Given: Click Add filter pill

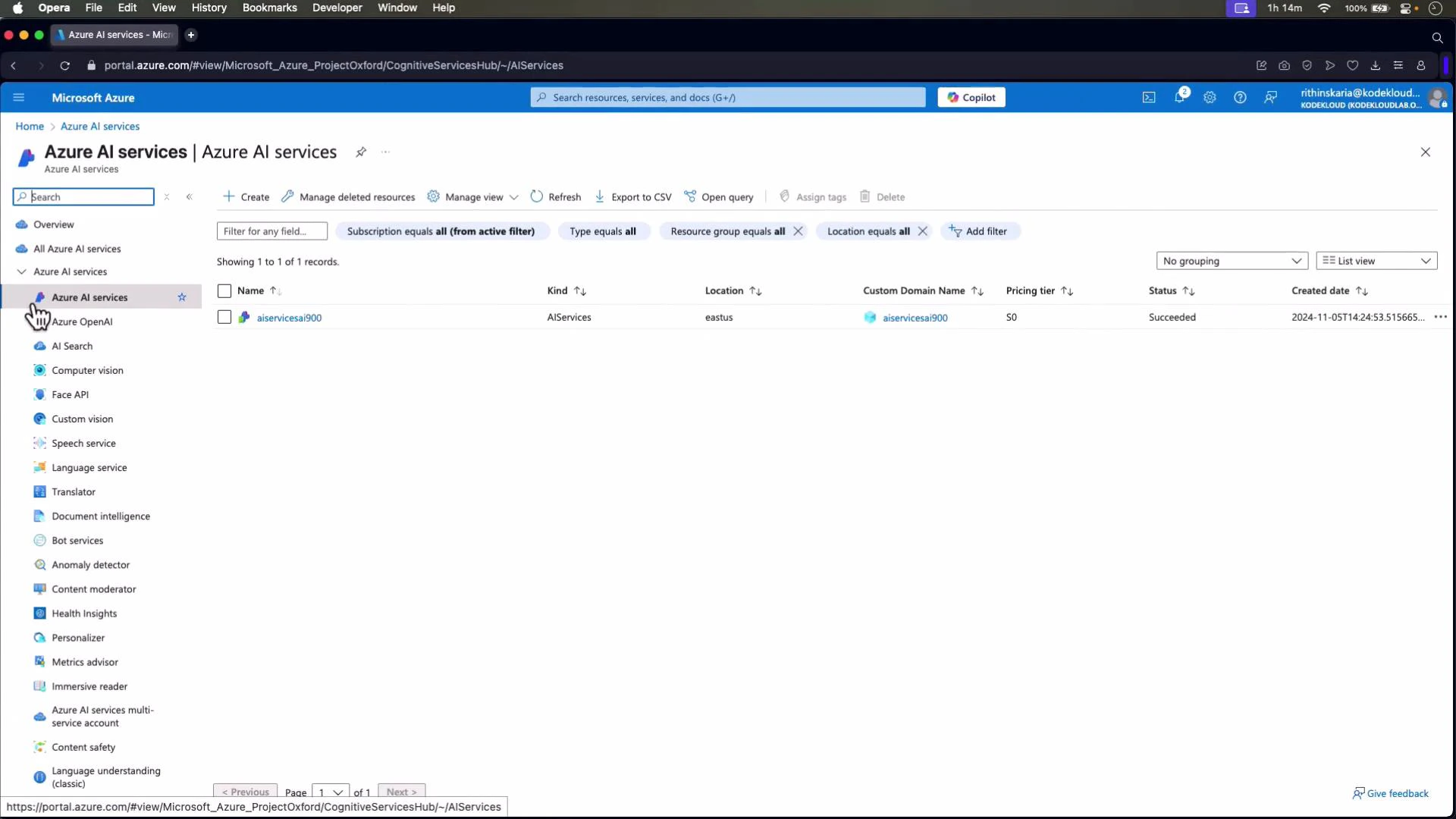Looking at the screenshot, I should 979,231.
